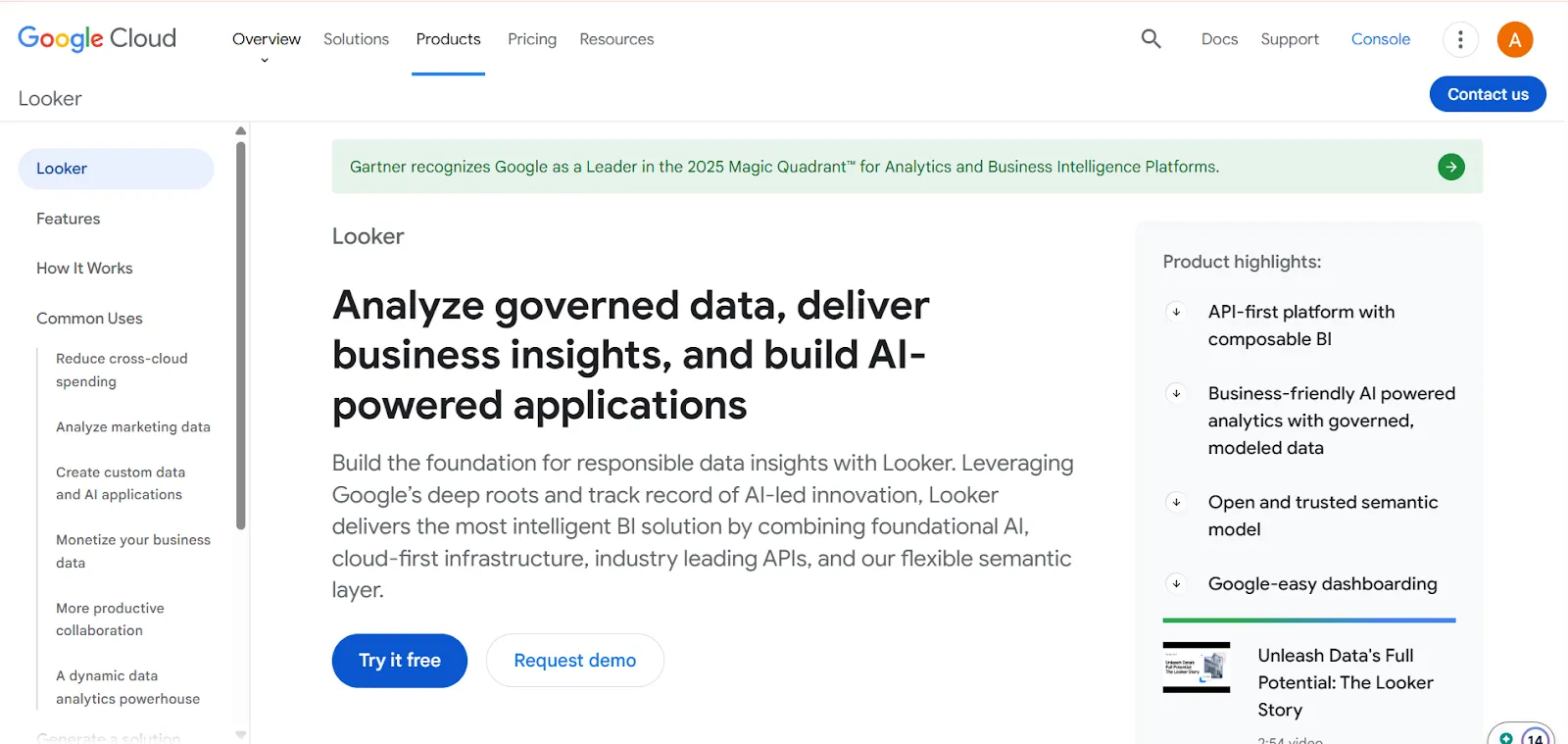
Task: Open the three-dot more options menu
Action: click(1460, 39)
